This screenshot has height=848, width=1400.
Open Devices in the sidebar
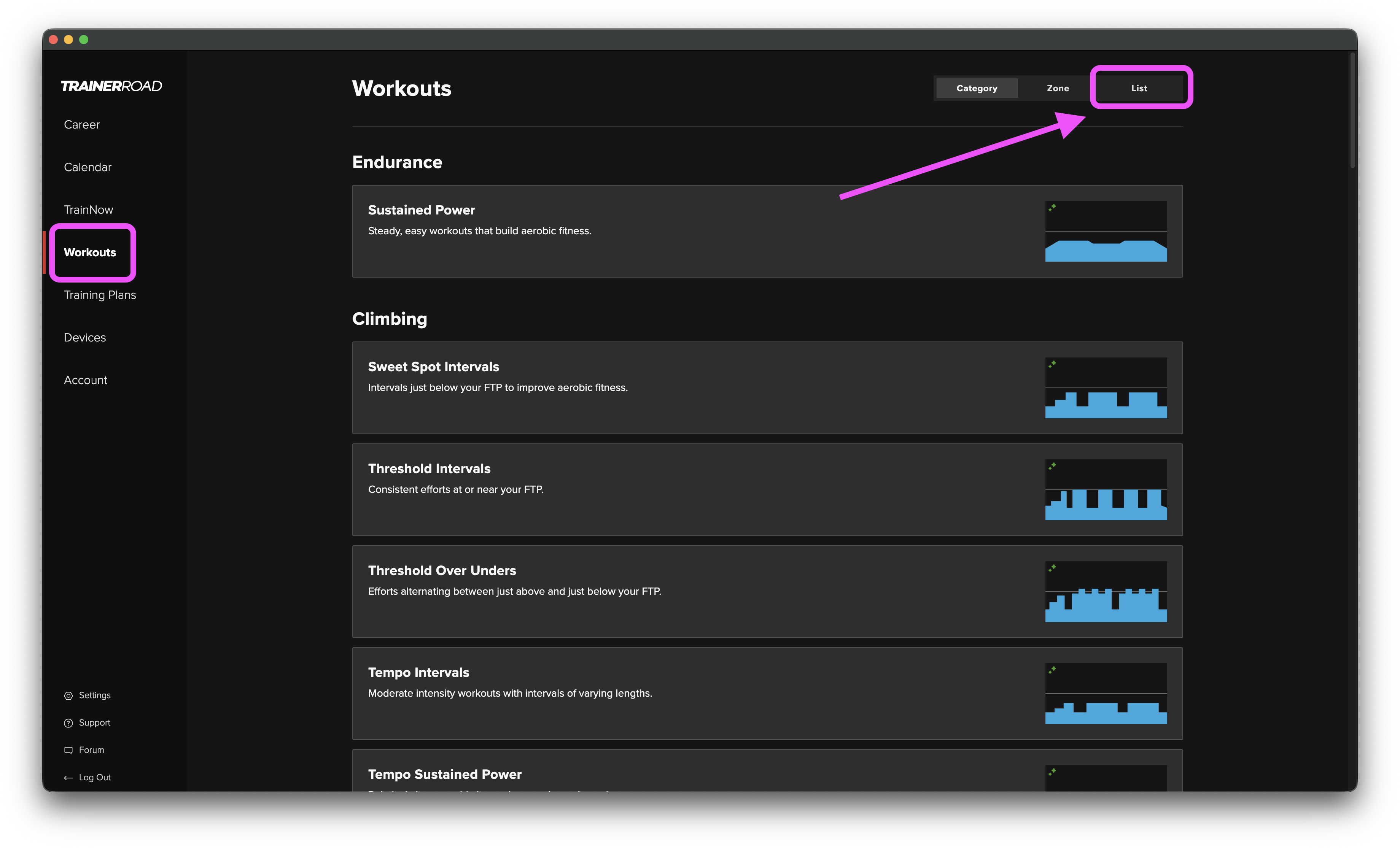(x=85, y=337)
